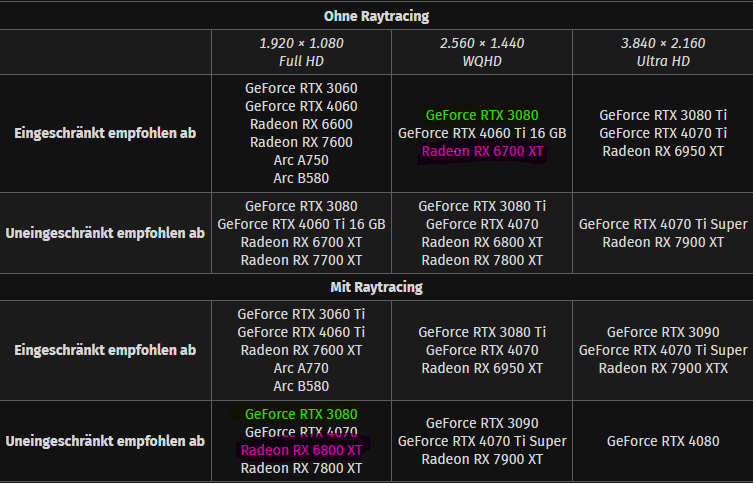The image size is (753, 483).
Task: Select the "2.560 × 1.440 WQHD" column header
Action: coord(482,52)
